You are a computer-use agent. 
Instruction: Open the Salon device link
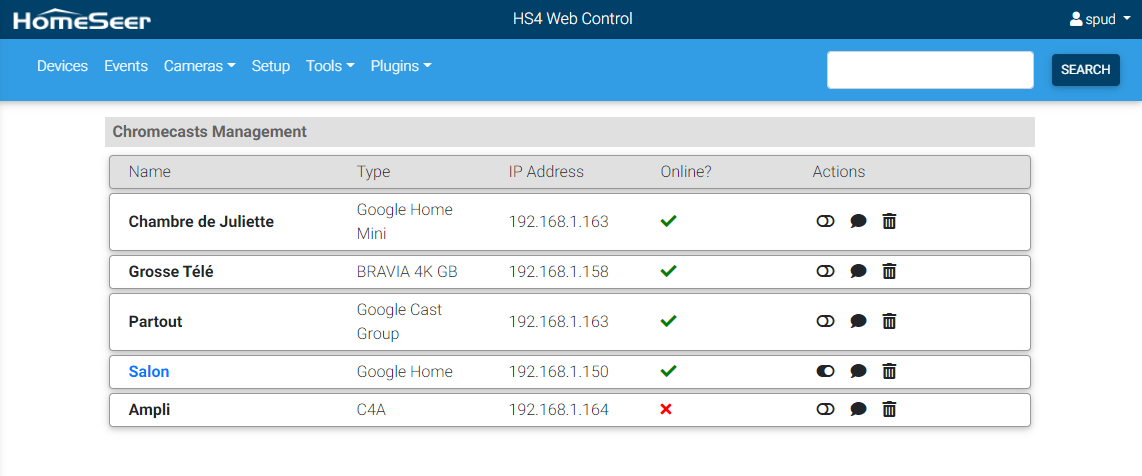pos(149,372)
